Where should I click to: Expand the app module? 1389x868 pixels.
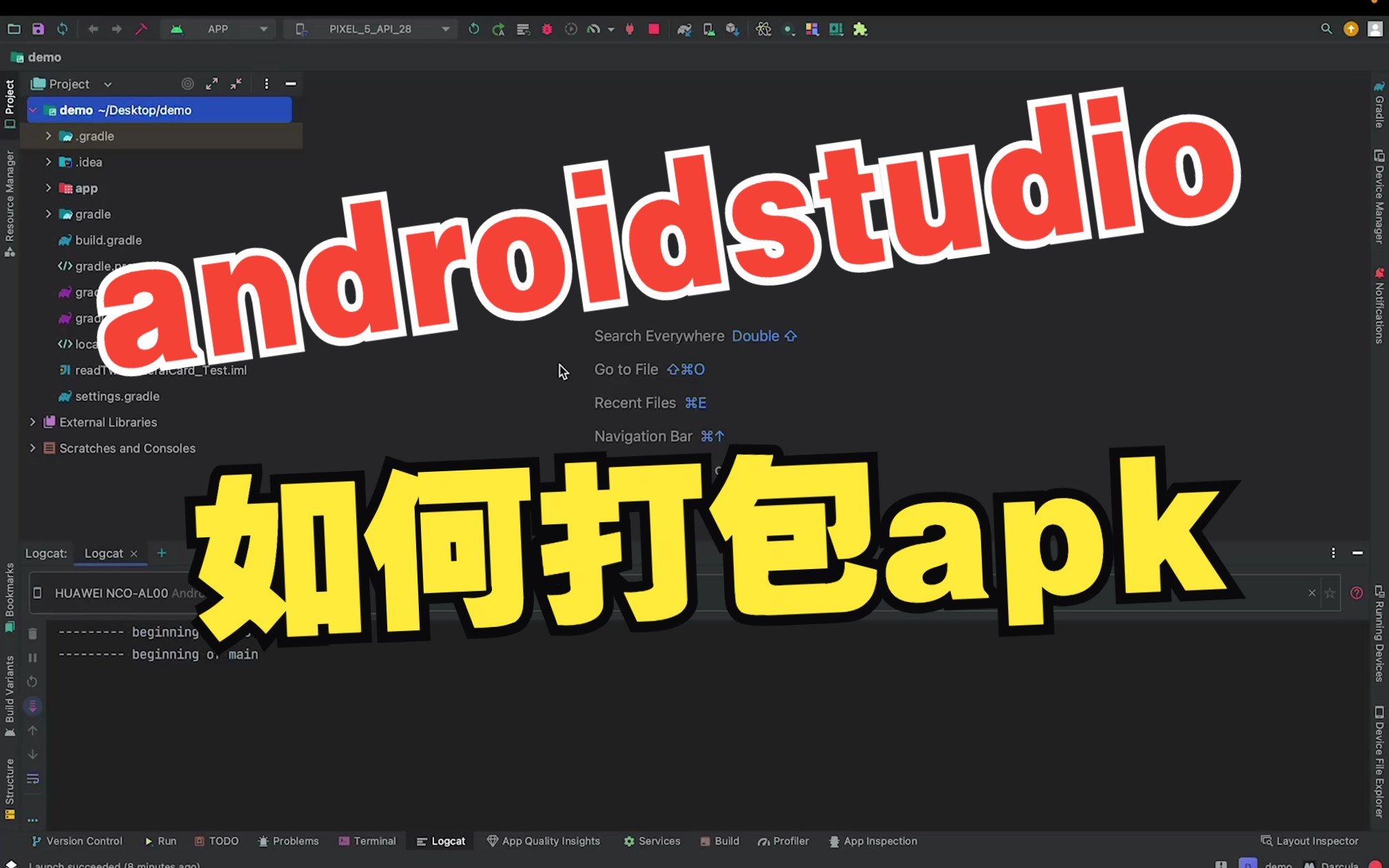(48, 188)
